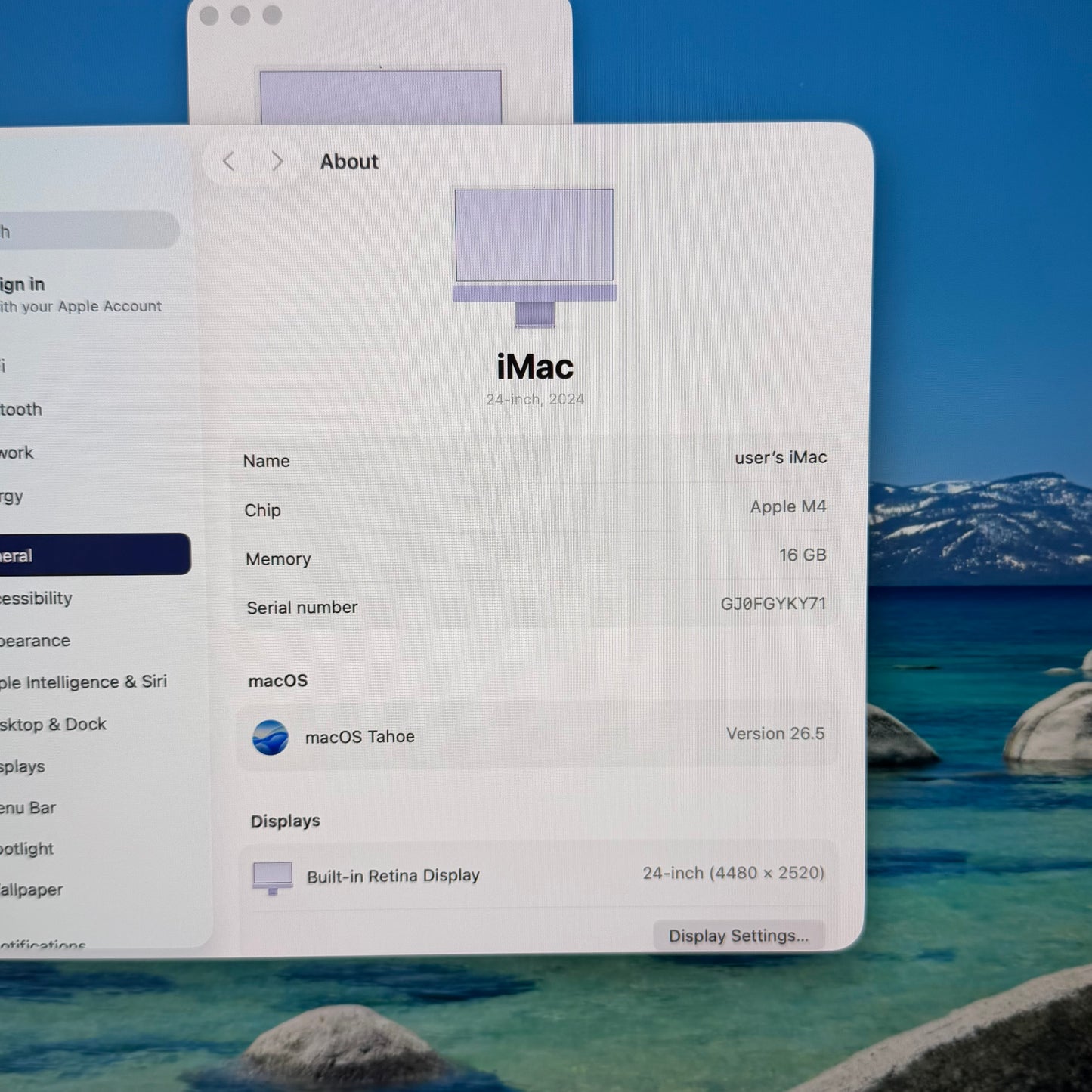The image size is (1092, 1092).
Task: Click Sign in with your Apple Account
Action: coord(81,295)
